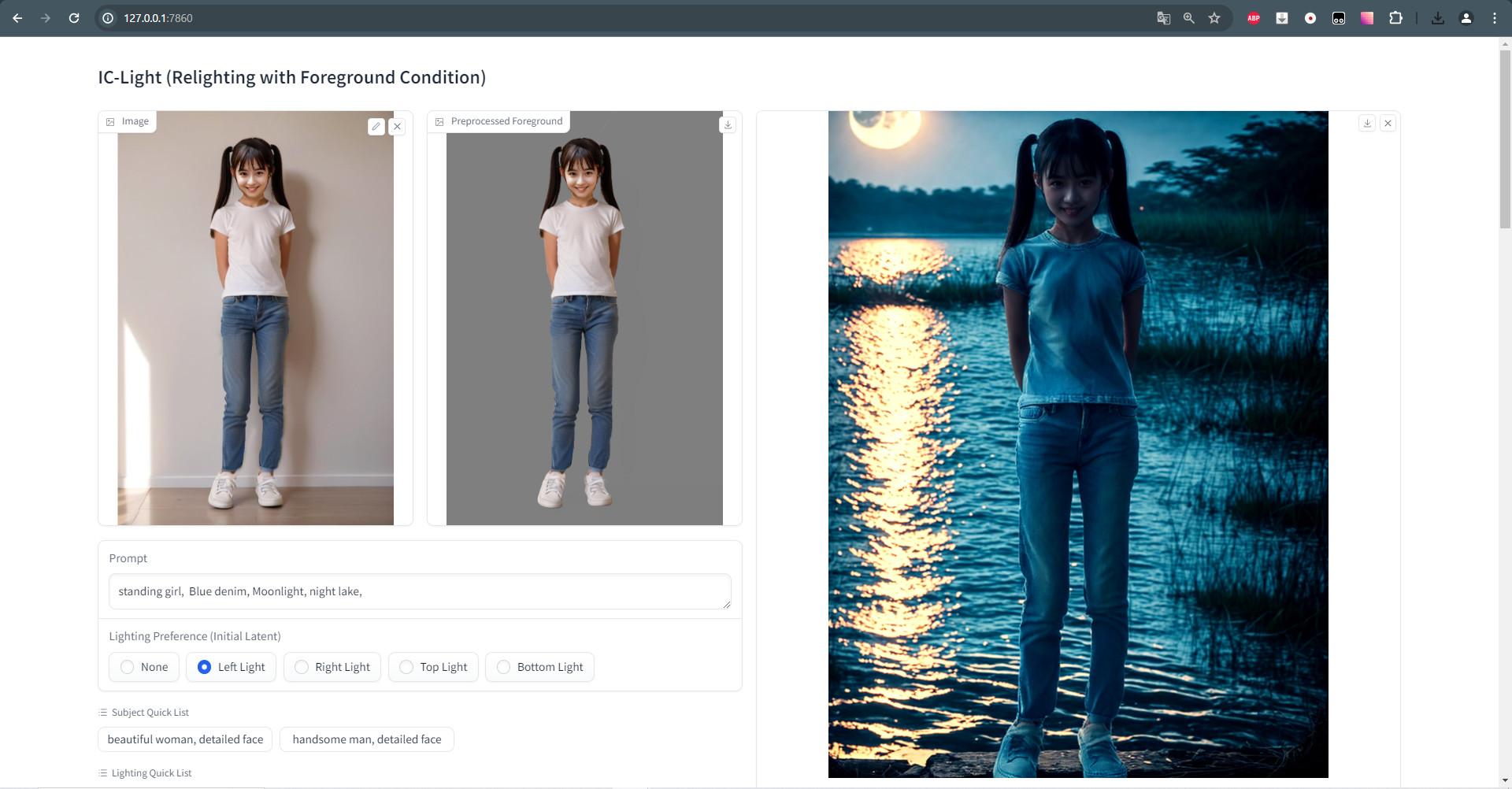Remove the input image with the X icon
Image resolution: width=1512 pixels, height=789 pixels.
coord(398,126)
